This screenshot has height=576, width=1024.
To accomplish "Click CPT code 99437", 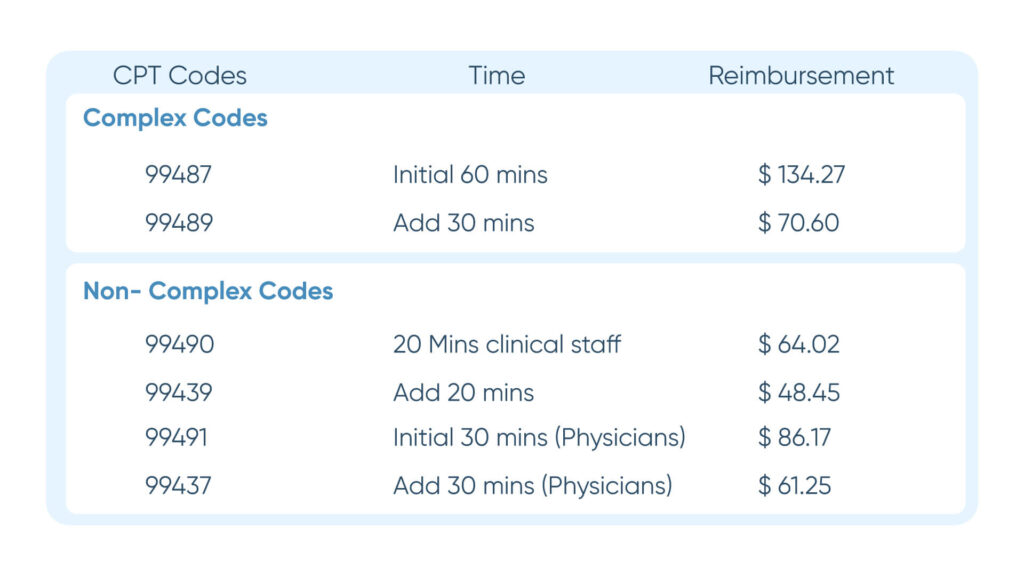I will [178, 486].
